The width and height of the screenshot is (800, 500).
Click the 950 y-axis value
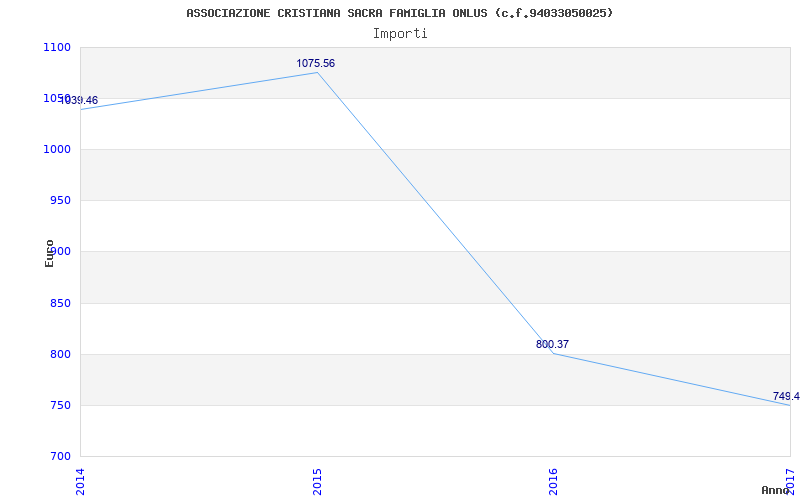tap(60, 201)
